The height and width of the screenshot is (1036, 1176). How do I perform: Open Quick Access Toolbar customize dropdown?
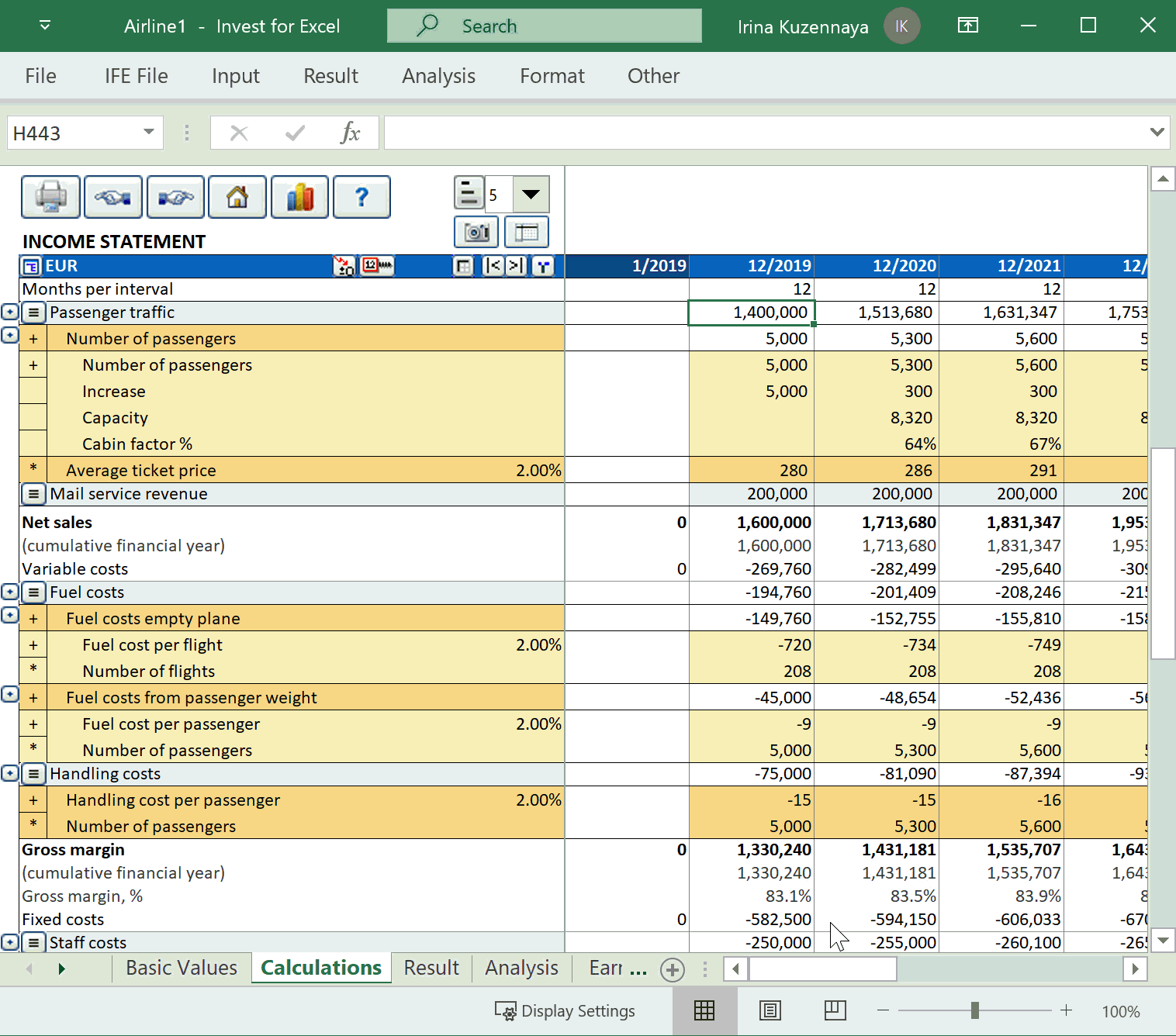tap(45, 26)
